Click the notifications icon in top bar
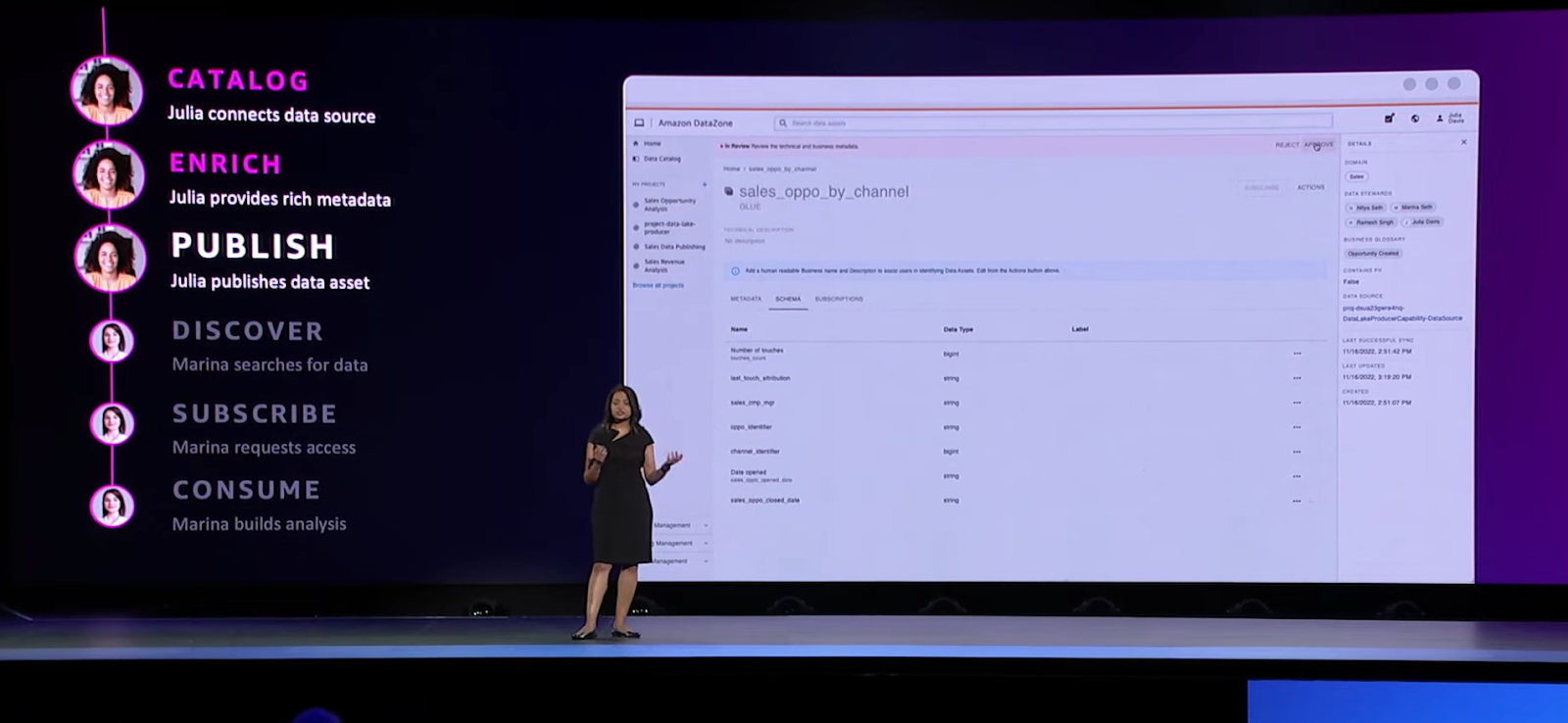The width and height of the screenshot is (1568, 723). pyautogui.click(x=1390, y=119)
